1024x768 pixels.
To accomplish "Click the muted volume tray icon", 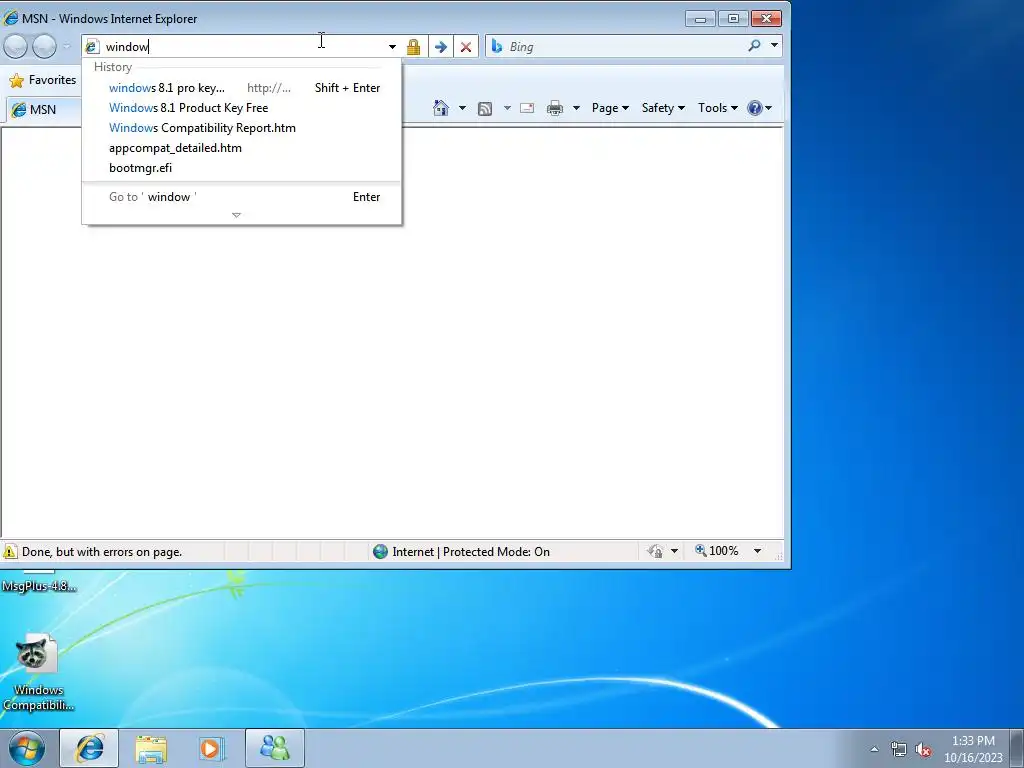I will point(923,750).
